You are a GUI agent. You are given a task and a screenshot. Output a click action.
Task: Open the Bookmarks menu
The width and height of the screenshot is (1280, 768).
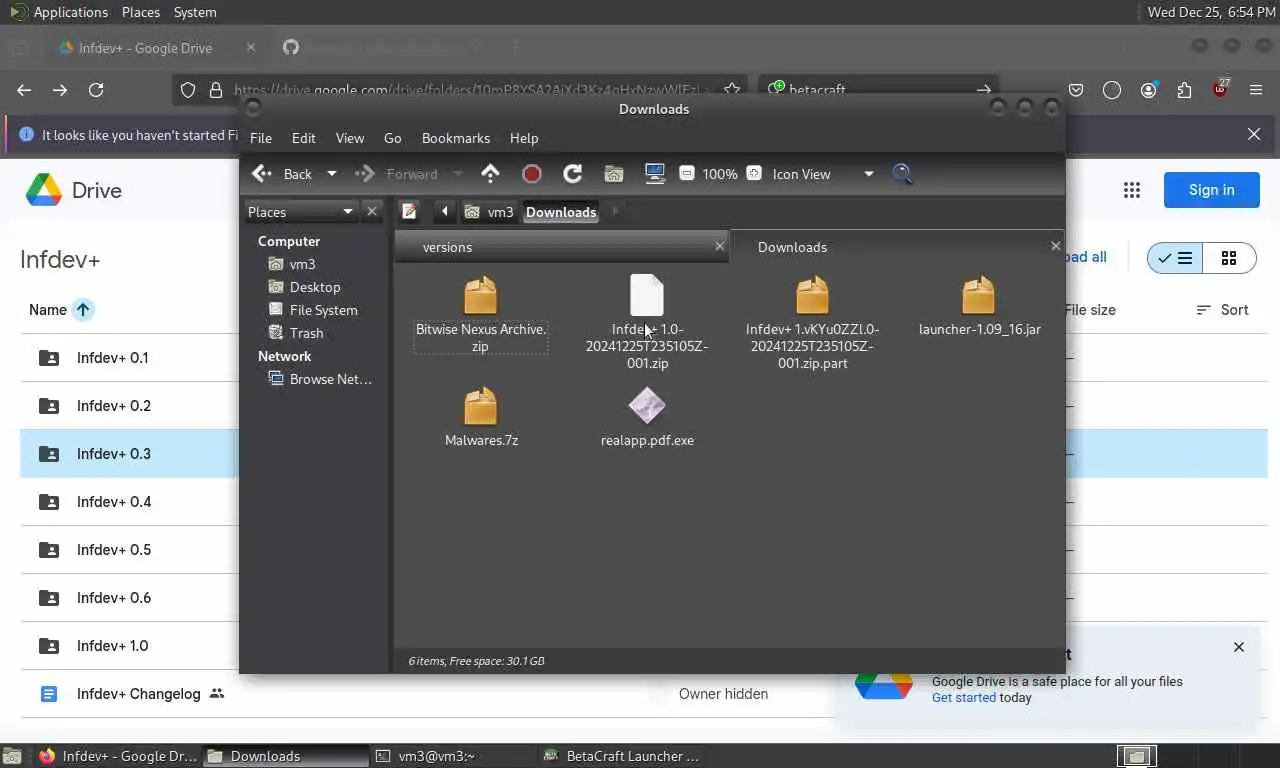[456, 138]
